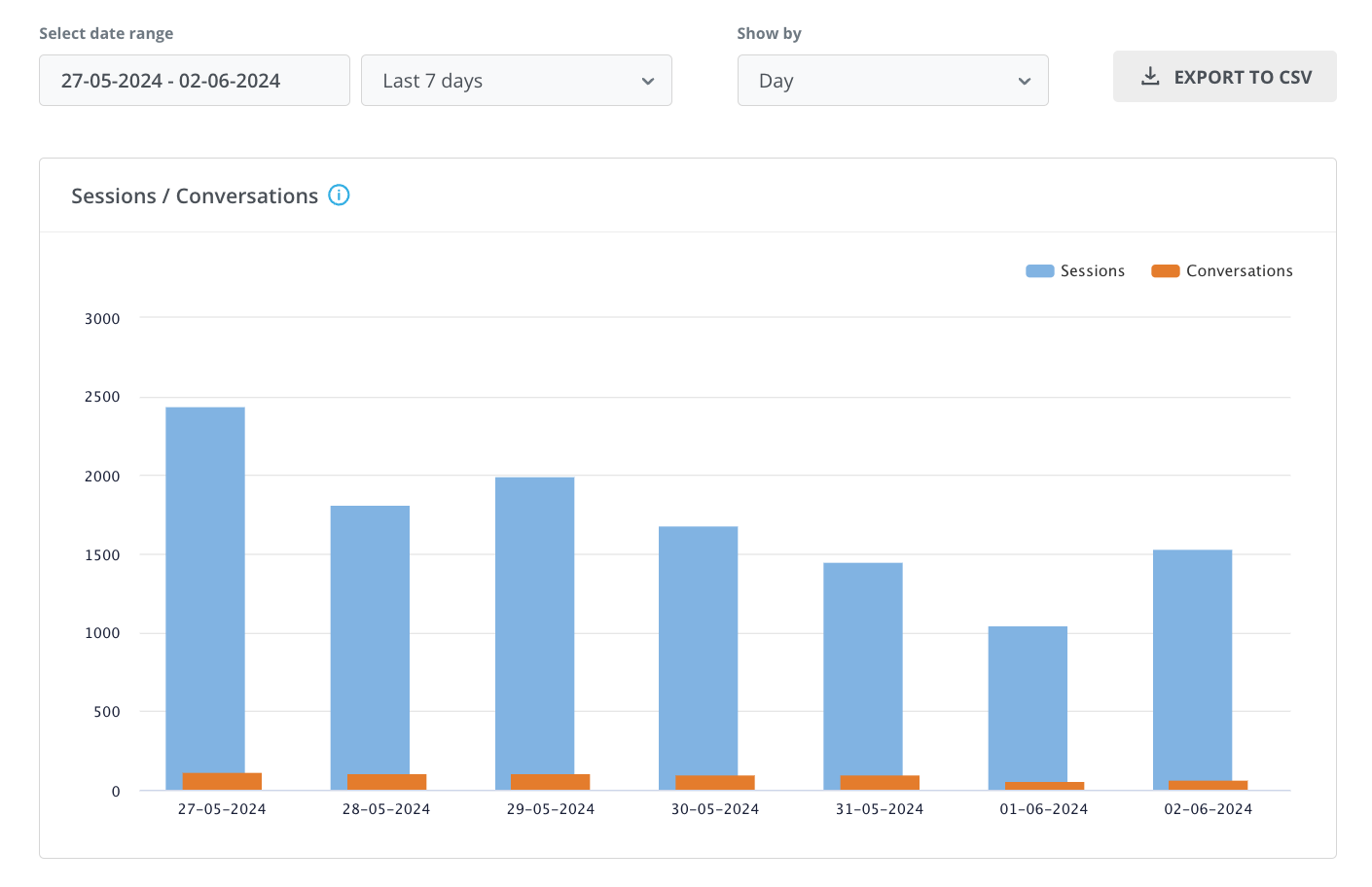The width and height of the screenshot is (1372, 887).
Task: Click the orange Conversations bar for 01-06-2024
Action: pyautogui.click(x=1044, y=786)
